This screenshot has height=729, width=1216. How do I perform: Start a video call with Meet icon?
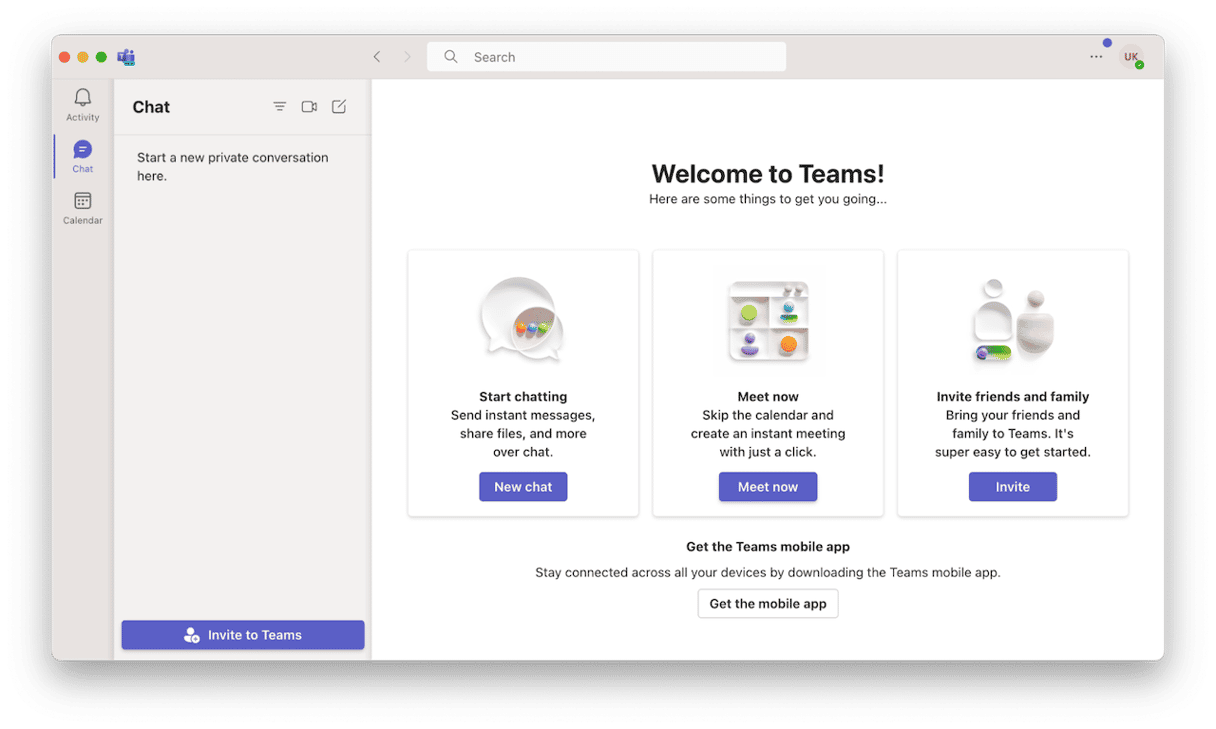tap(309, 107)
